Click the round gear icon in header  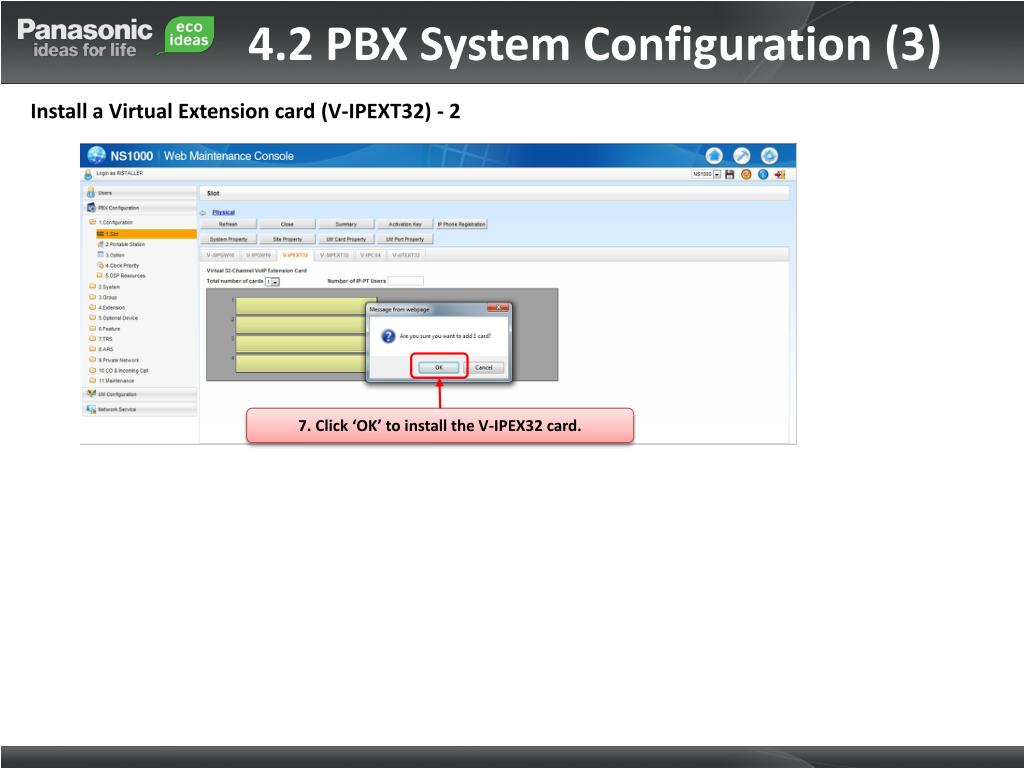(x=769, y=156)
